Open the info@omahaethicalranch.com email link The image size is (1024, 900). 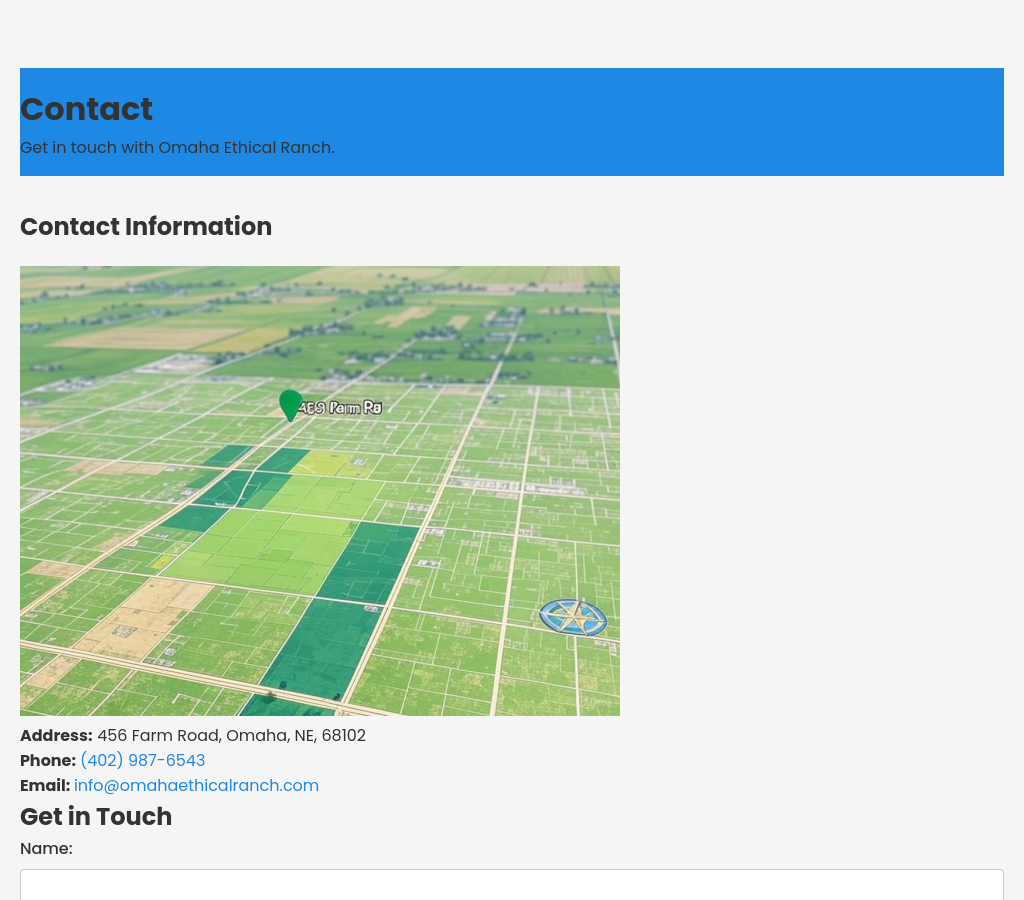(x=196, y=786)
